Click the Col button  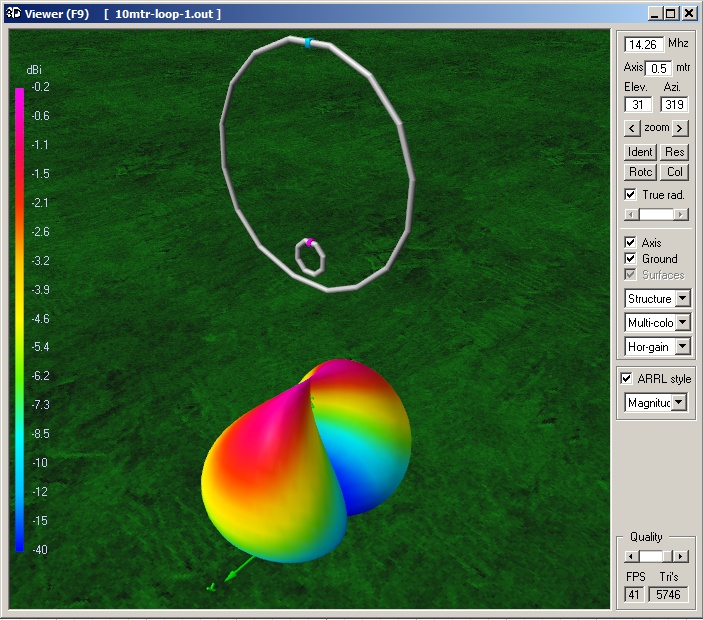[x=674, y=172]
